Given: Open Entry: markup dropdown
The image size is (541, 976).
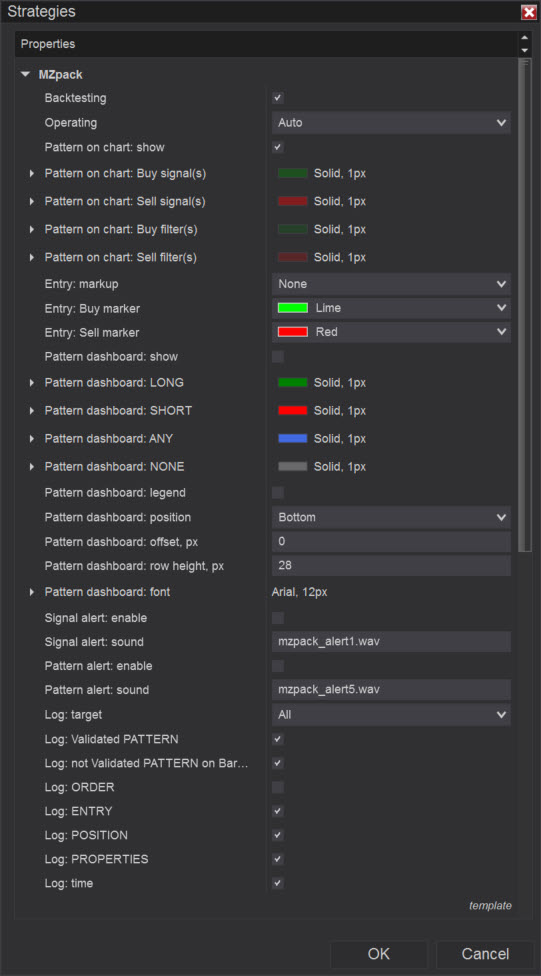Looking at the screenshot, I should click(x=391, y=284).
